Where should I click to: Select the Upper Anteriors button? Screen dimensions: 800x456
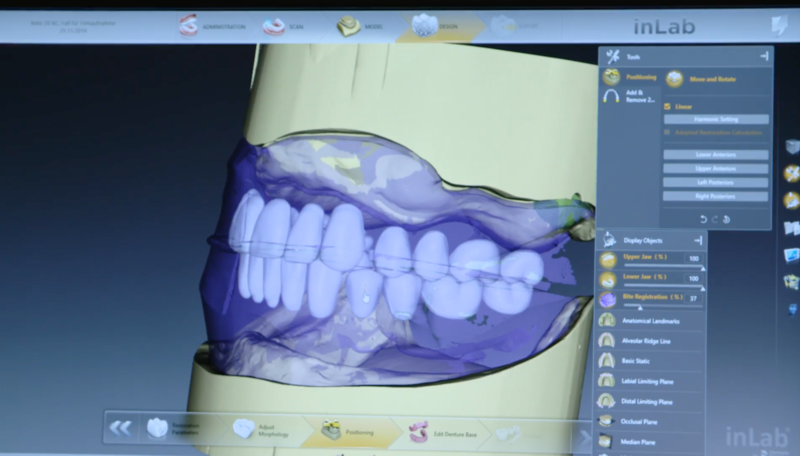[x=716, y=168]
